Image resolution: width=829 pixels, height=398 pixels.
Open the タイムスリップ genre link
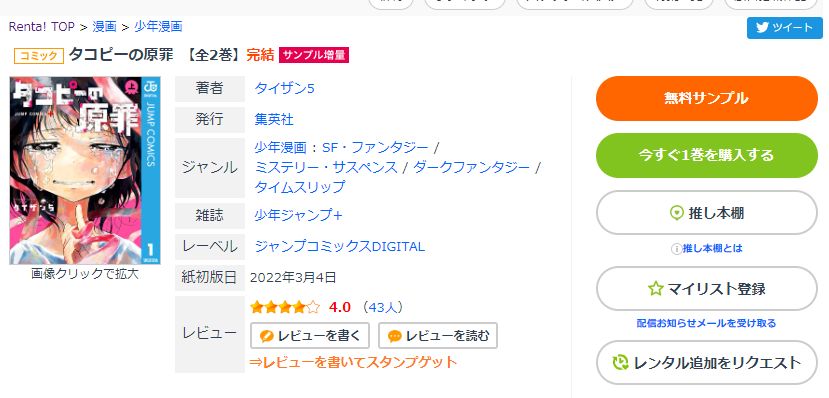click(x=300, y=187)
